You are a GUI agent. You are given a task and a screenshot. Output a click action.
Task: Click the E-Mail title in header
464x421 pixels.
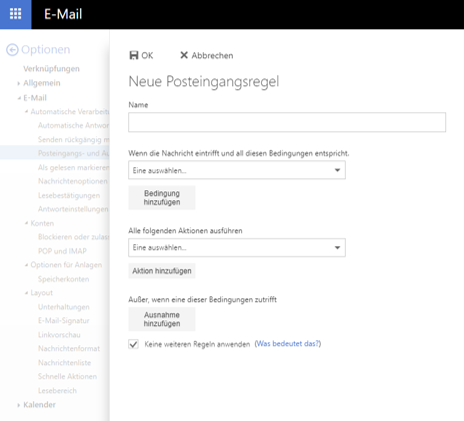point(63,14)
